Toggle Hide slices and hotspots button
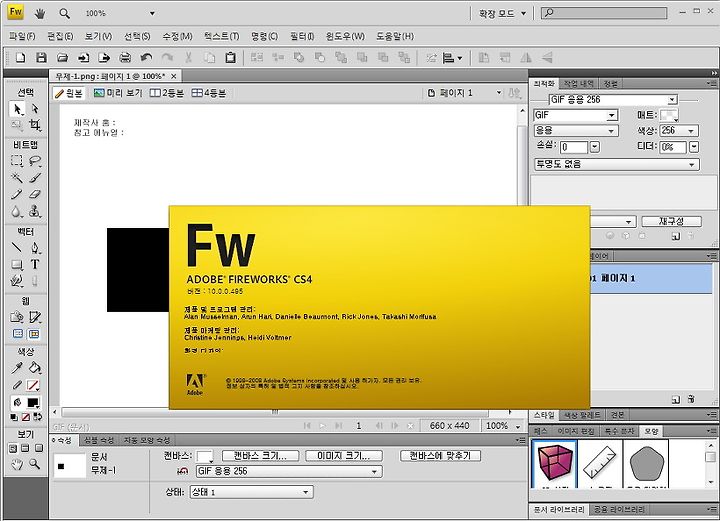Image resolution: width=720 pixels, height=521 pixels. [18, 334]
